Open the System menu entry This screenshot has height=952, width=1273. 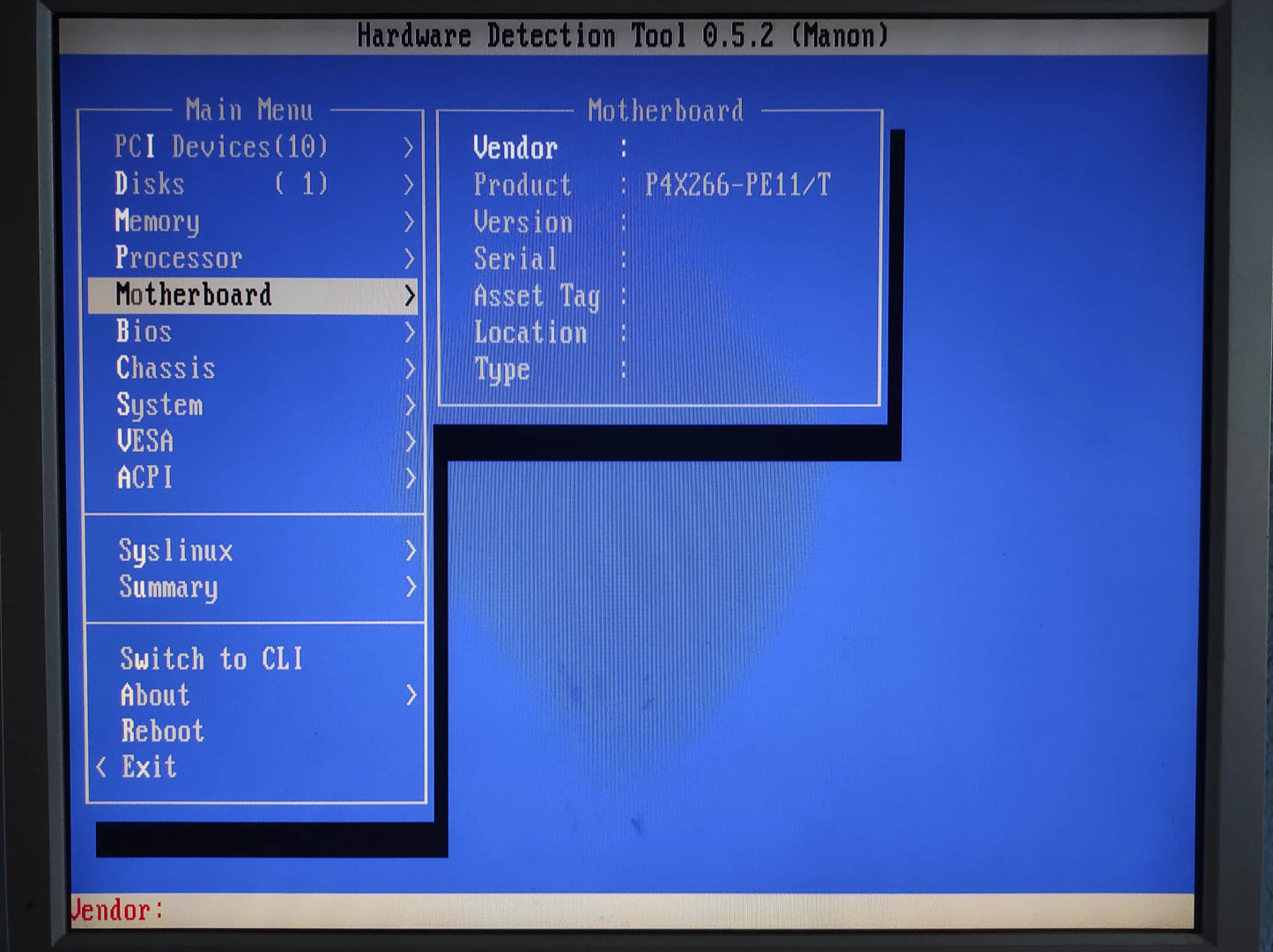point(252,405)
